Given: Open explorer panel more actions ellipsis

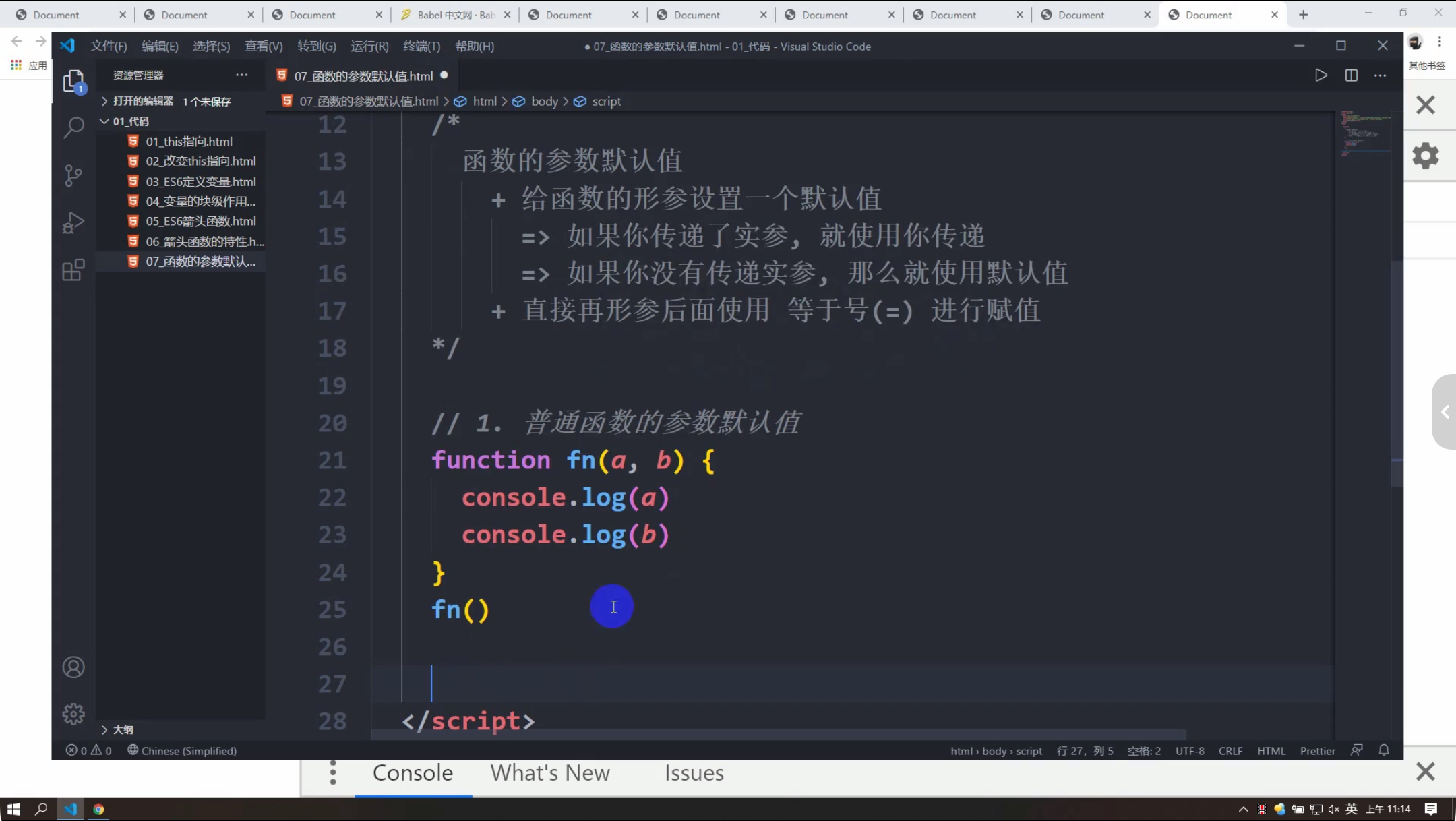Looking at the screenshot, I should [x=241, y=75].
